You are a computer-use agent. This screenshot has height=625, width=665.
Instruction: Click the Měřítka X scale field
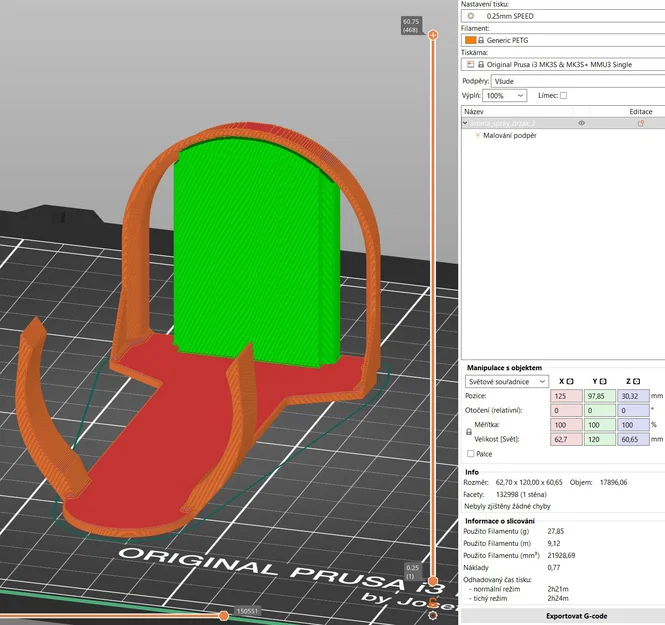(x=566, y=425)
